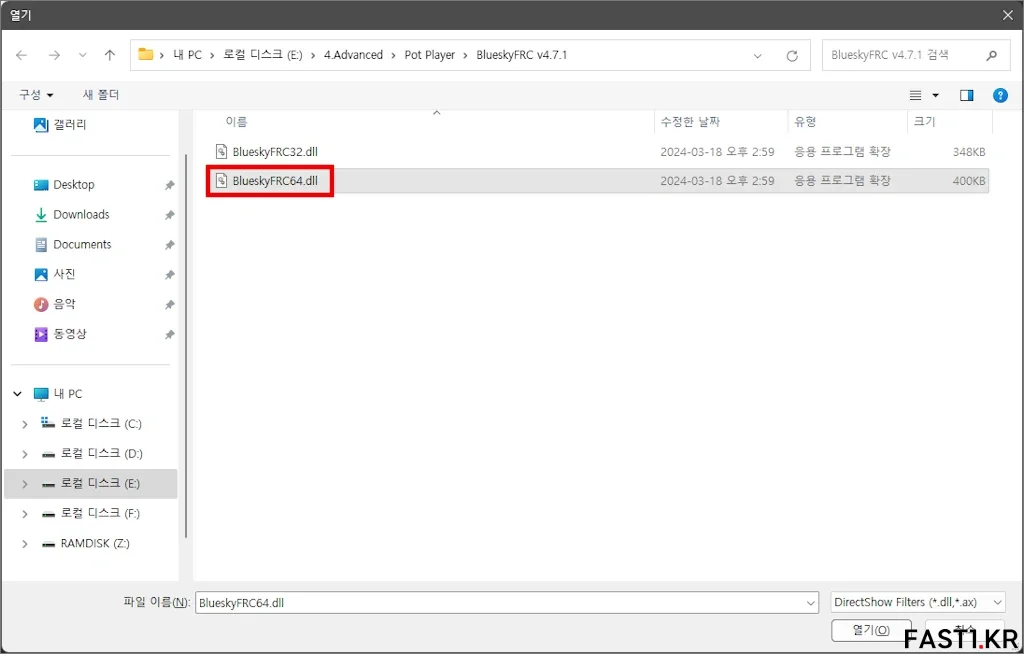Go back to previous folder
This screenshot has height=654, width=1024.
(x=22, y=56)
